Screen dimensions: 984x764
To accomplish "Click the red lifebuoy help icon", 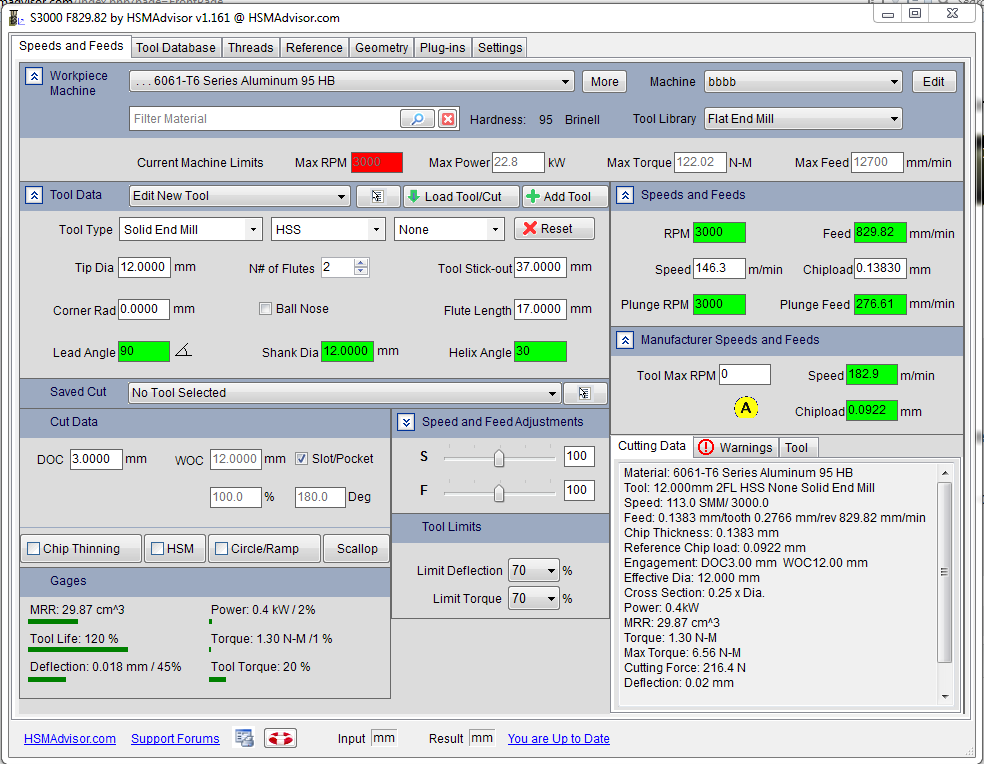I will click(x=280, y=738).
